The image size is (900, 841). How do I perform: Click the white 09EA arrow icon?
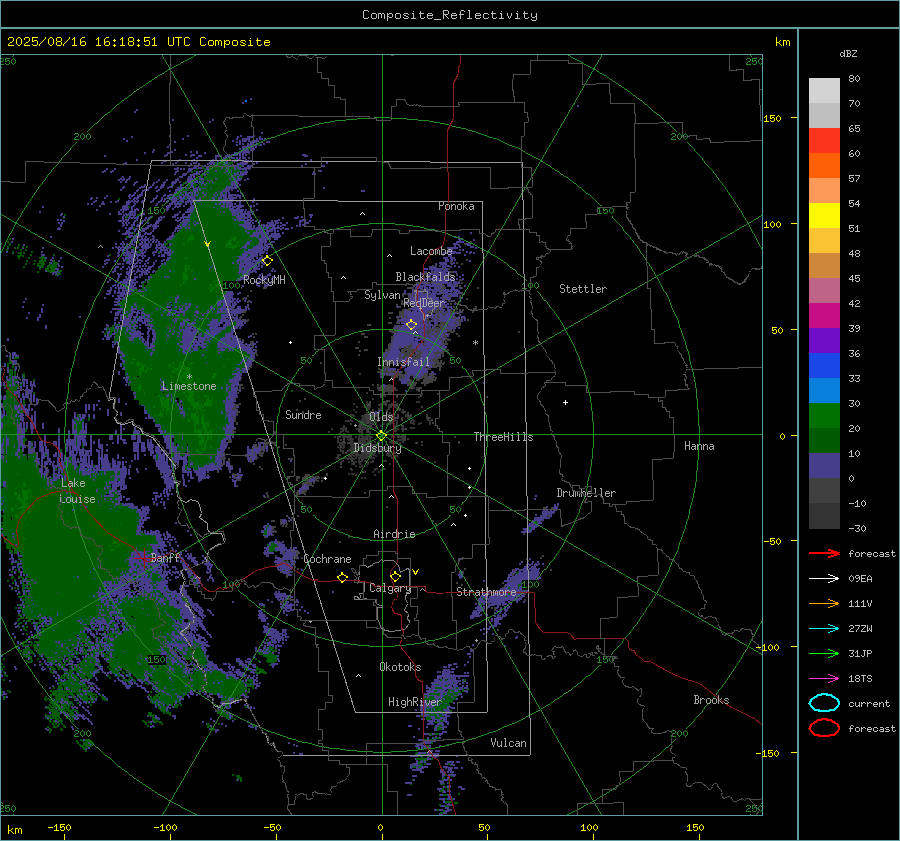[824, 579]
